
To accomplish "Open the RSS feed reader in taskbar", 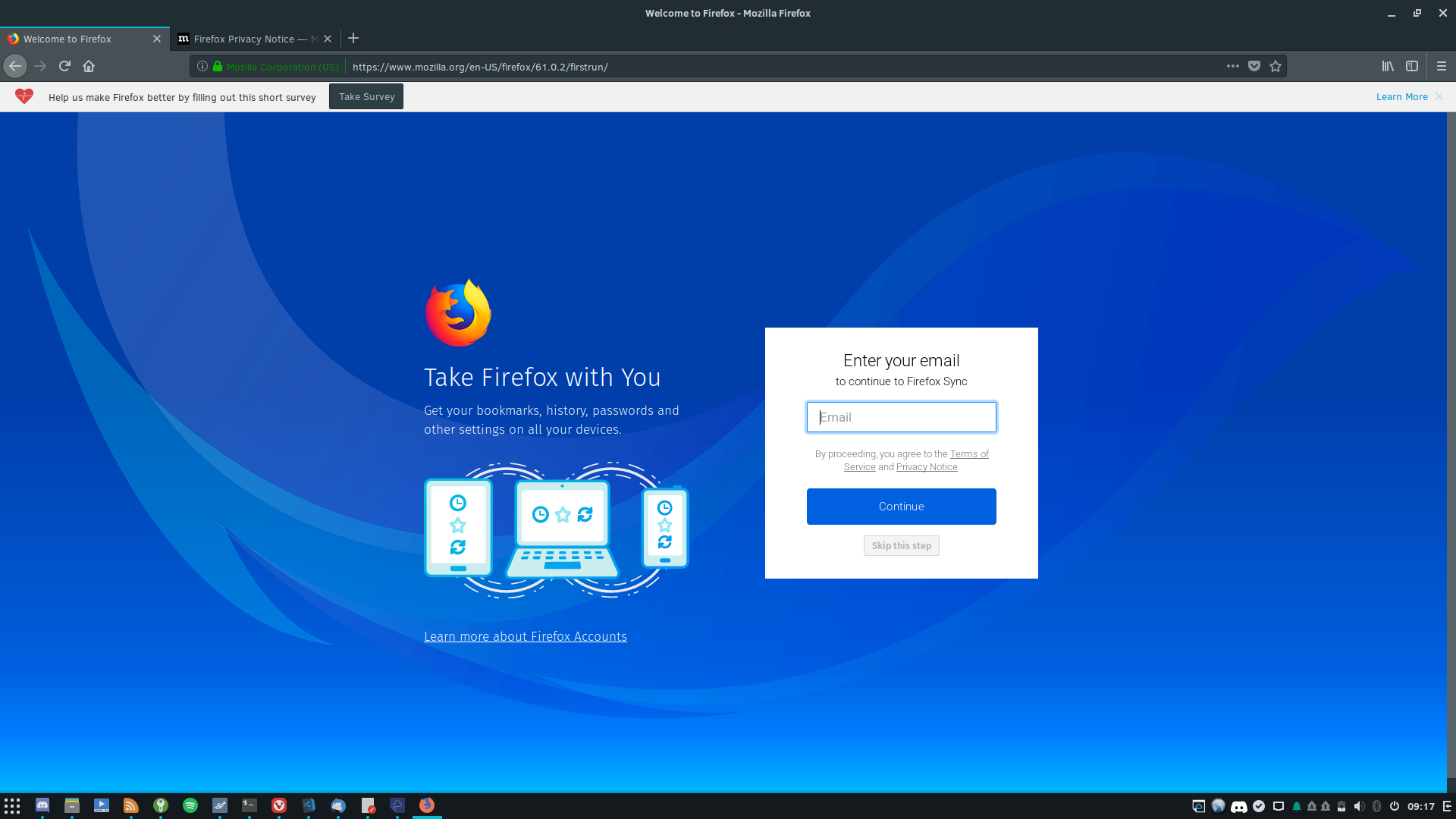I will (131, 805).
